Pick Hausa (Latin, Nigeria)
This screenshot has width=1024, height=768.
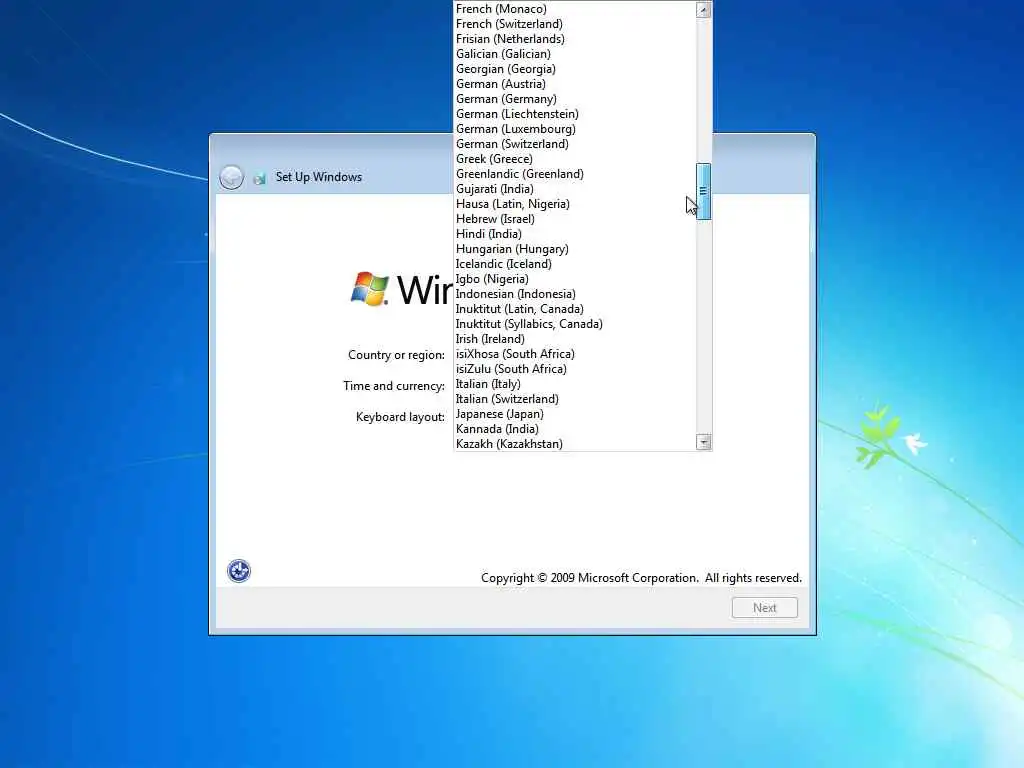[x=575, y=204]
